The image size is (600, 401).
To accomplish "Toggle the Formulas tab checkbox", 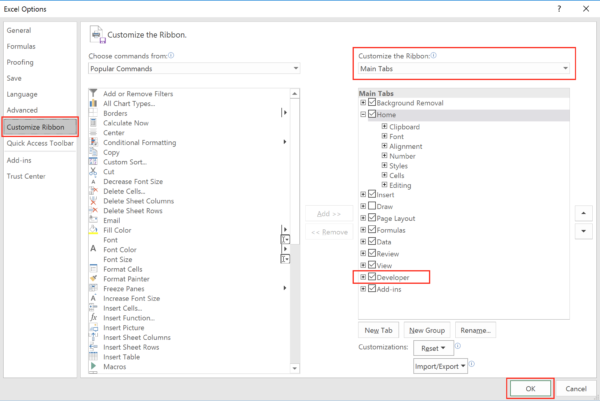I will click(x=372, y=230).
